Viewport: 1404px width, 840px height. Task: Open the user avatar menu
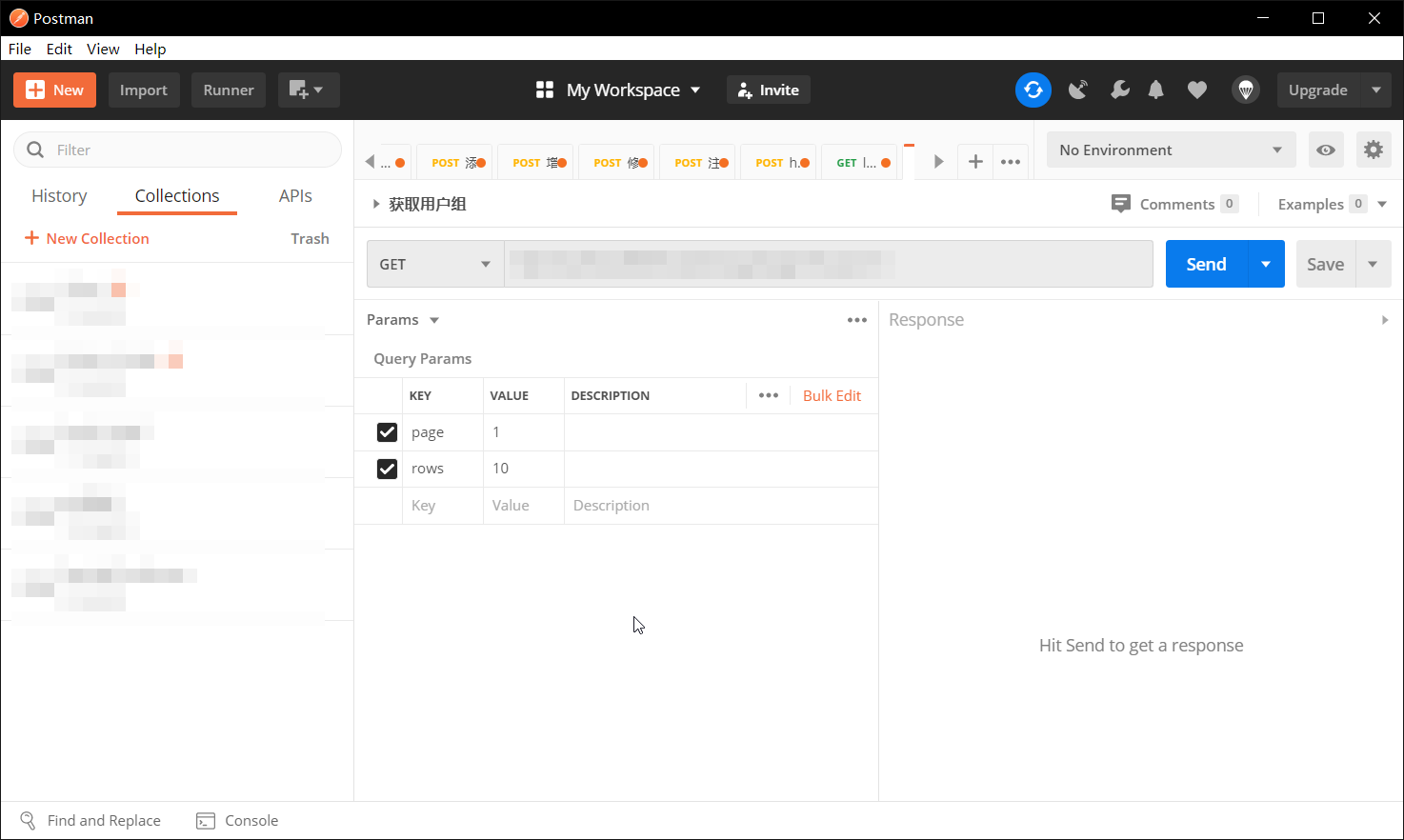coord(1246,90)
